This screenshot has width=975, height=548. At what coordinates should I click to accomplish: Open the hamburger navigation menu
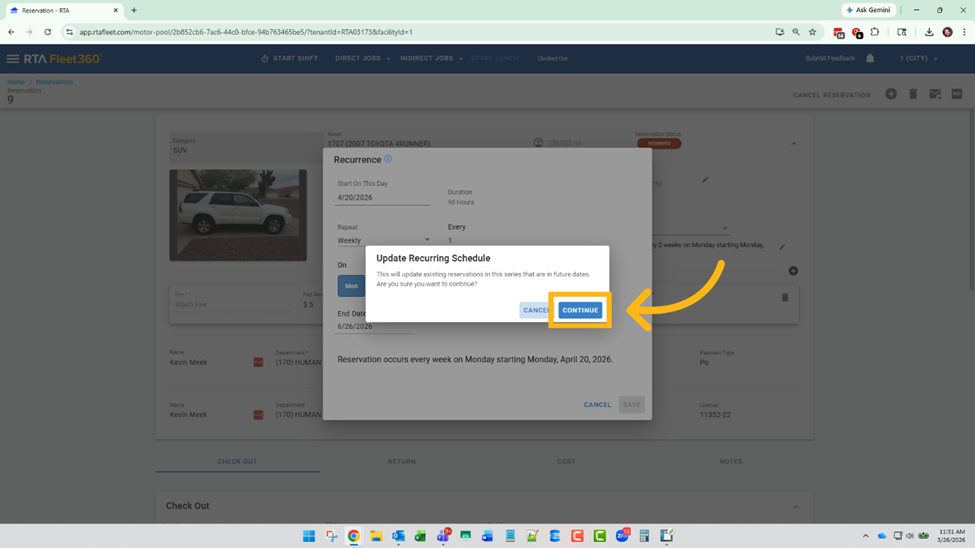[13, 59]
